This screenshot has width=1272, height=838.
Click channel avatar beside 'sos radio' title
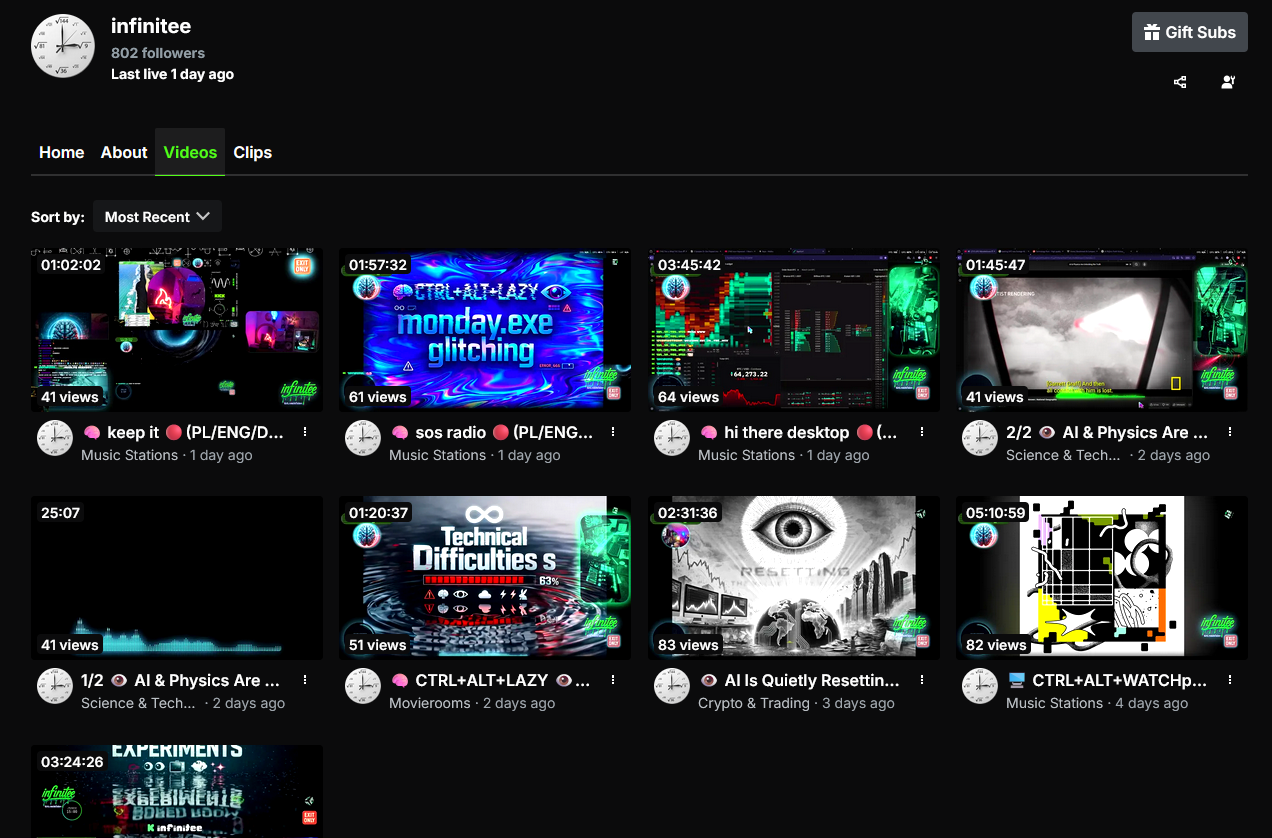(363, 438)
